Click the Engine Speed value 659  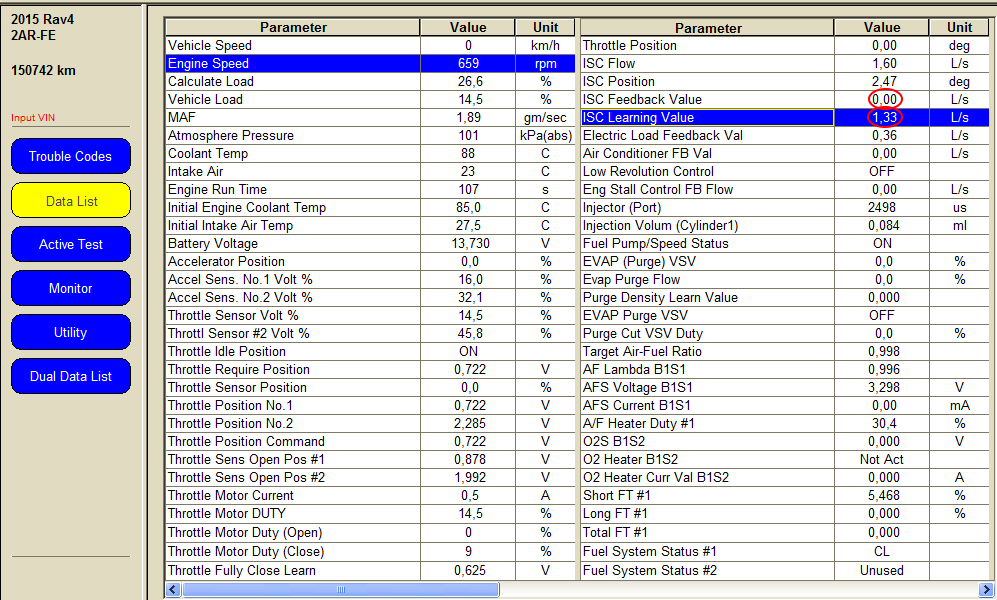468,64
